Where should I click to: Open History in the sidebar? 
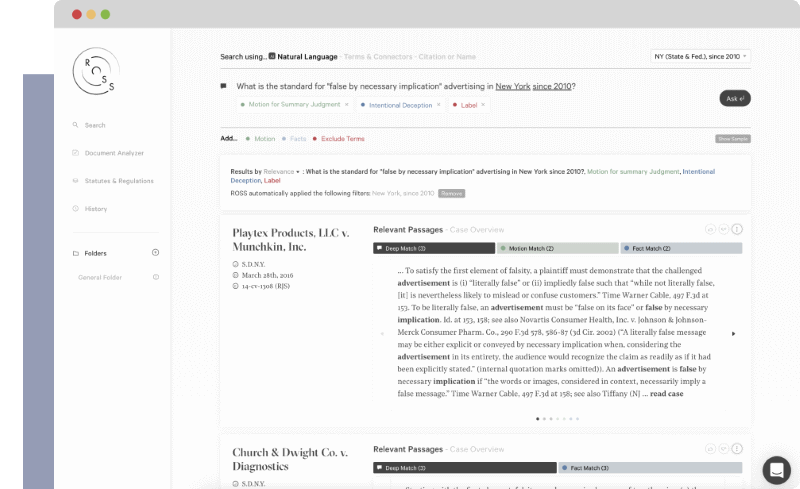pyautogui.click(x=96, y=209)
